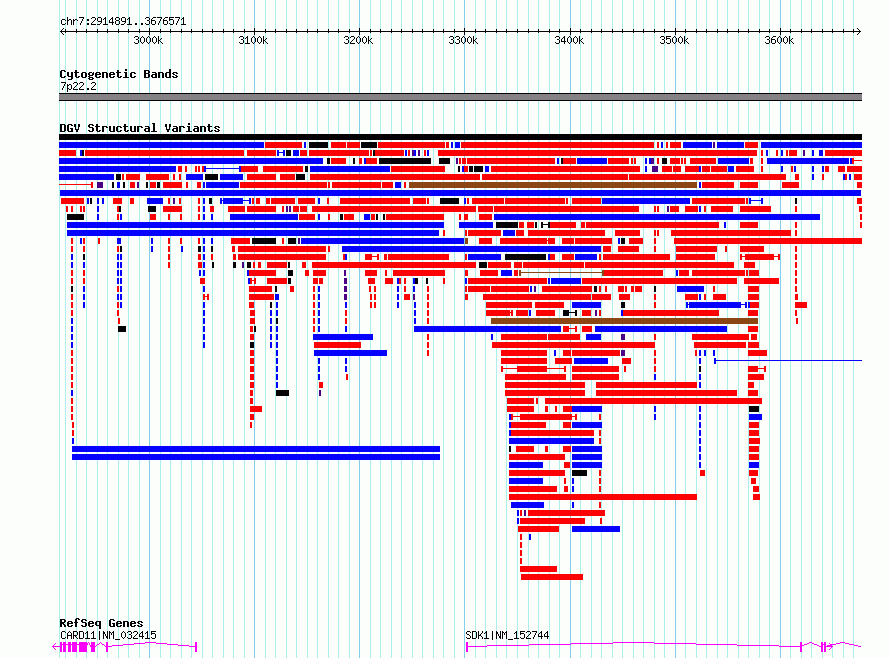890x658 pixels.
Task: Click the CARD11 magenta exon cluster
Action: (x=78, y=647)
